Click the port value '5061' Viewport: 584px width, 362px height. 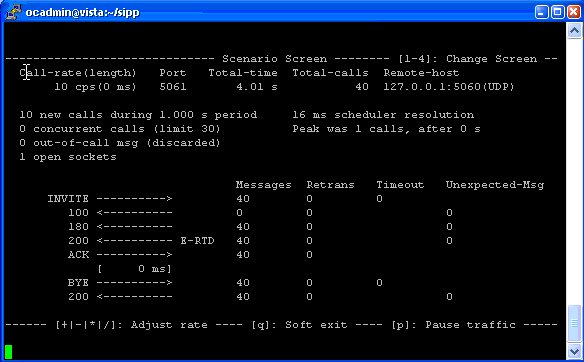pos(173,87)
